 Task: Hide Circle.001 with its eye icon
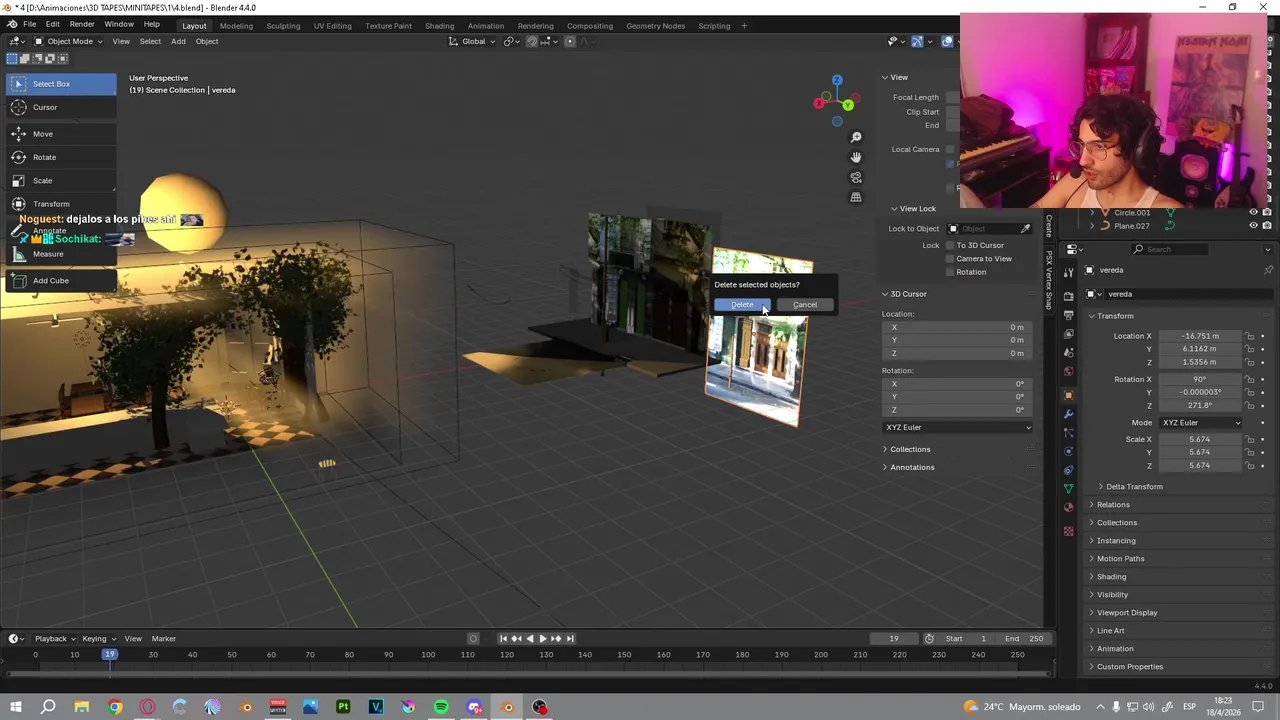(1253, 212)
